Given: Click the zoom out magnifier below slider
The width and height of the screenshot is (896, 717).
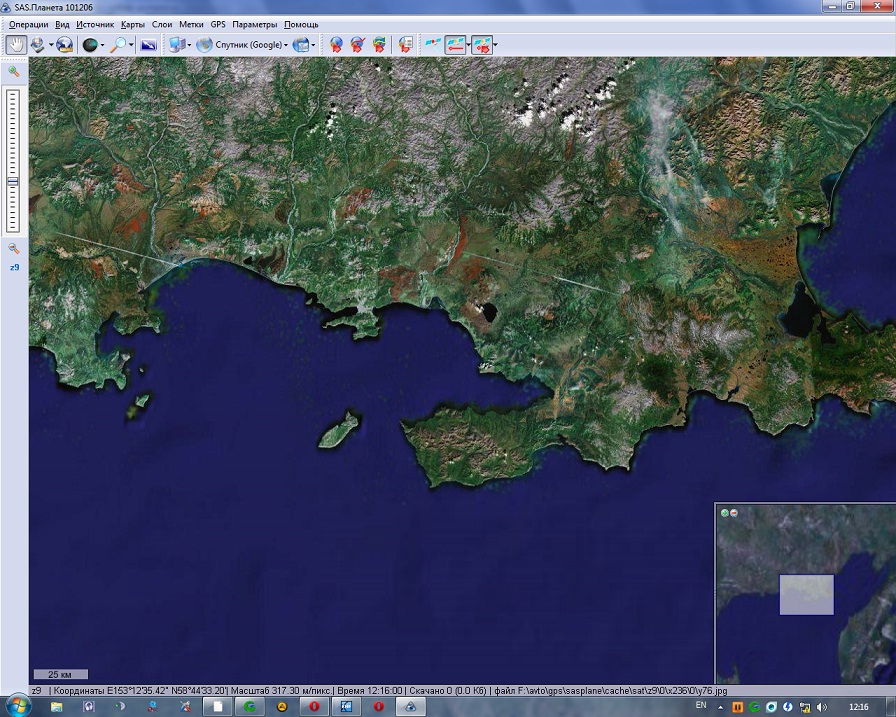Looking at the screenshot, I should tap(14, 248).
